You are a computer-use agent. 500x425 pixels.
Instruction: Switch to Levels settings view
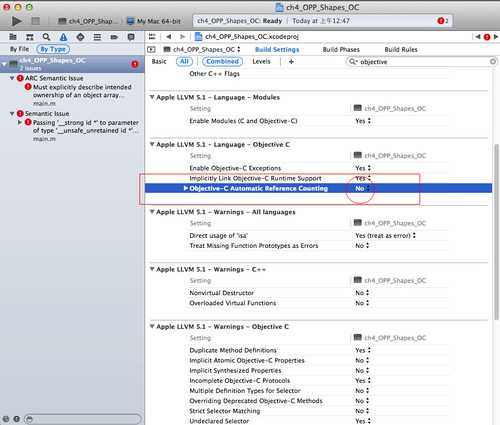pyautogui.click(x=261, y=61)
